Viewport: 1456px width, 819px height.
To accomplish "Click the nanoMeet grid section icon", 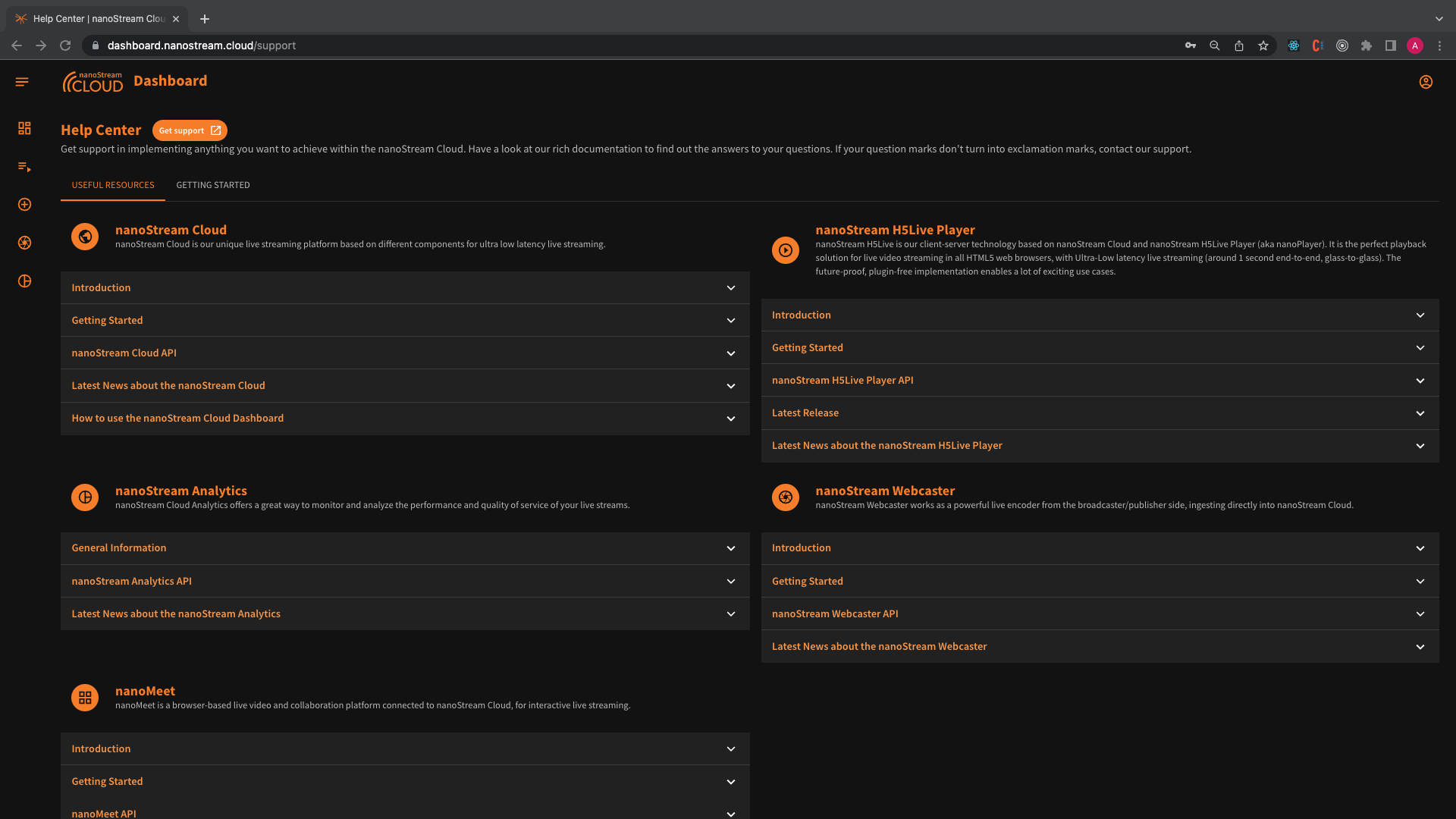I will point(85,698).
